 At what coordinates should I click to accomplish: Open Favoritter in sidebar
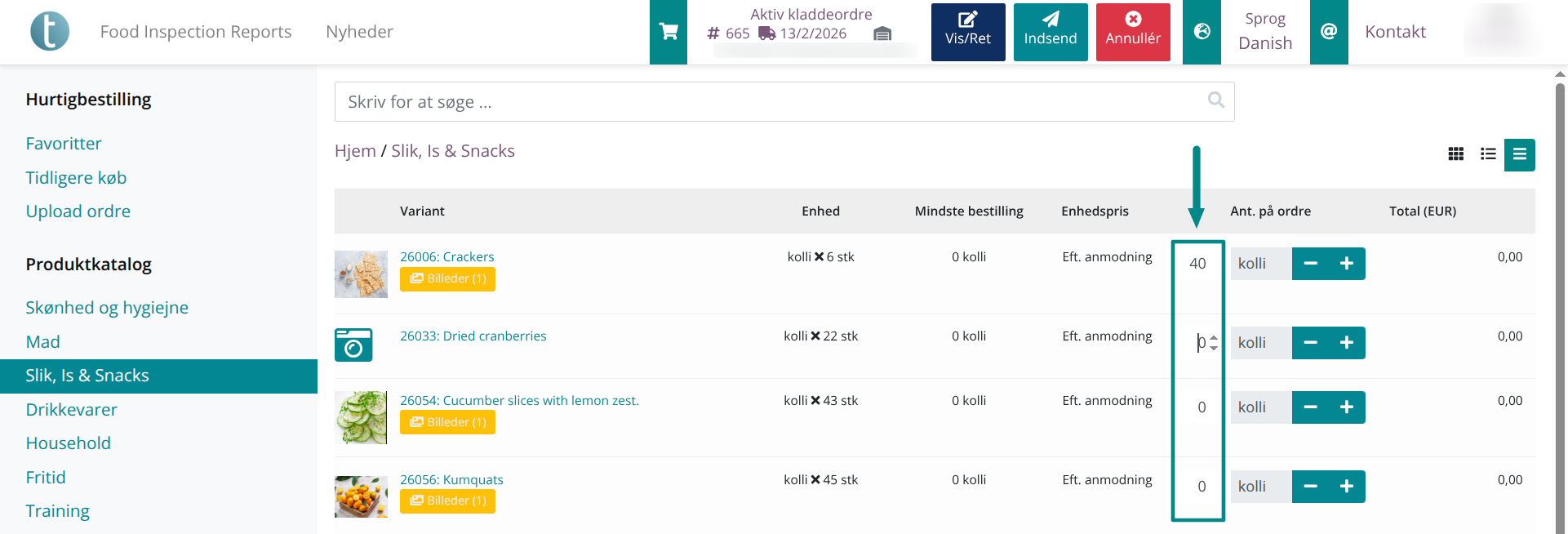click(x=64, y=144)
